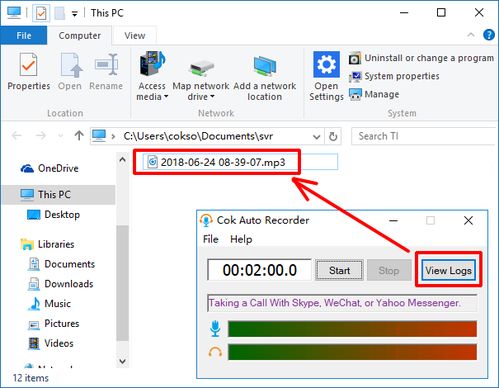Screen dimensions: 499x388
Task: Click navigation pane scroll up arrow
Action: point(122,160)
